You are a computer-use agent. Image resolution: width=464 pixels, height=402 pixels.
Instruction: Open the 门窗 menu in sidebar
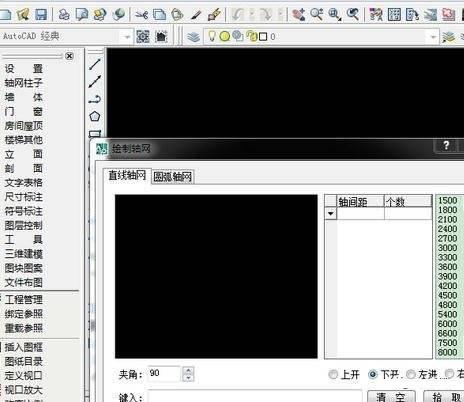[x=23, y=111]
